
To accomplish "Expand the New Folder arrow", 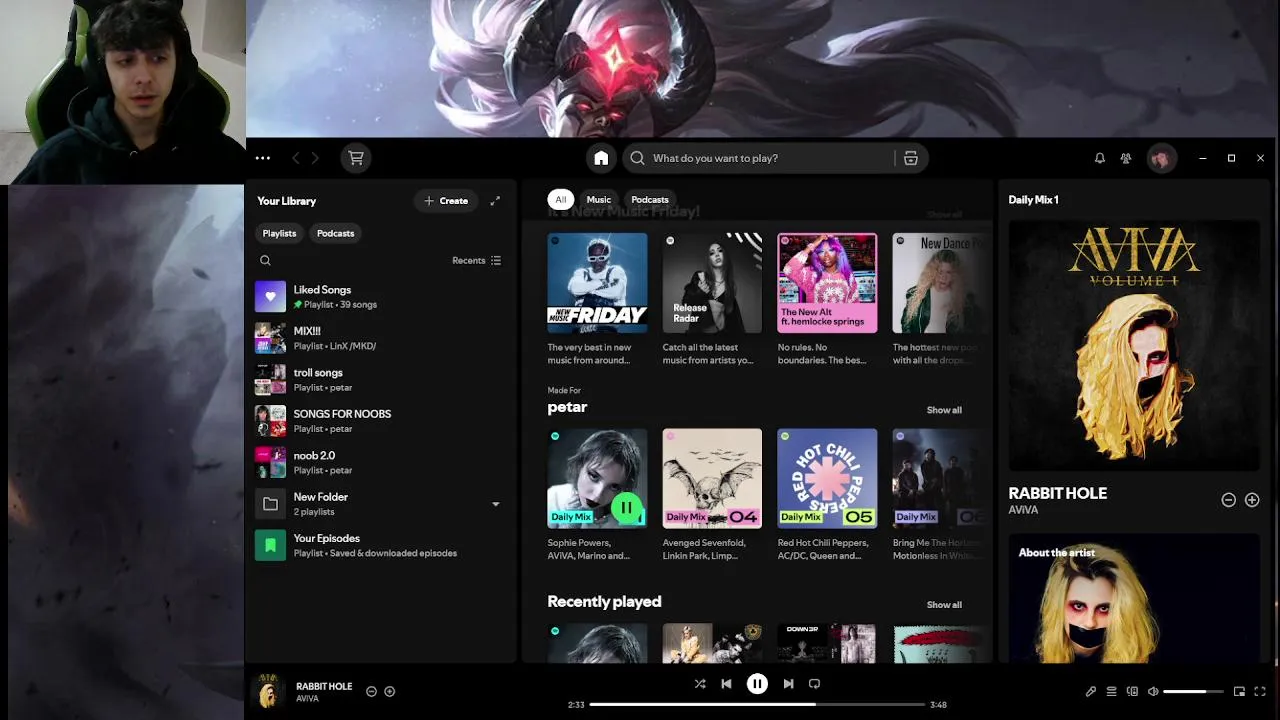I will point(495,504).
